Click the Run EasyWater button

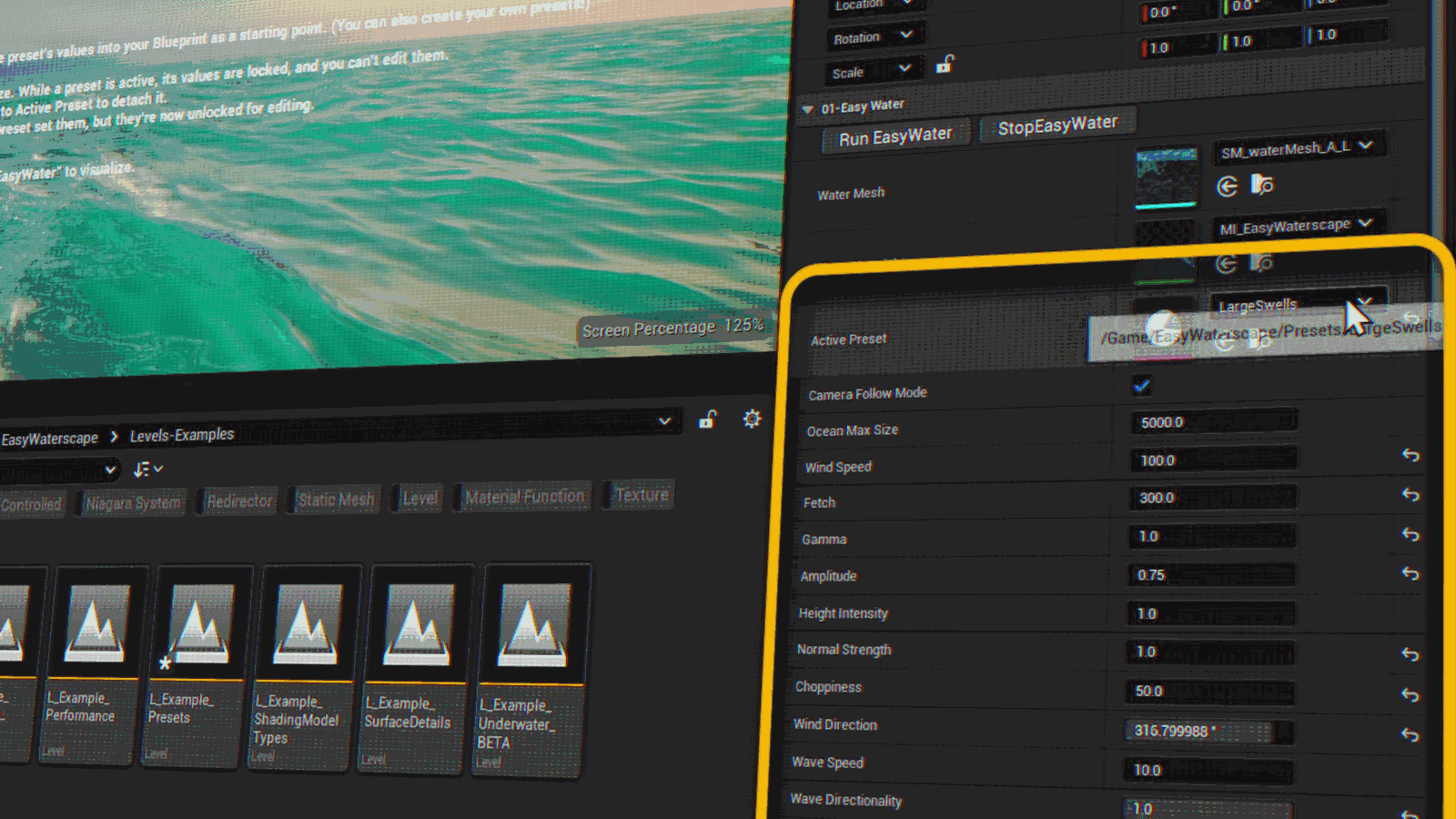pos(895,137)
